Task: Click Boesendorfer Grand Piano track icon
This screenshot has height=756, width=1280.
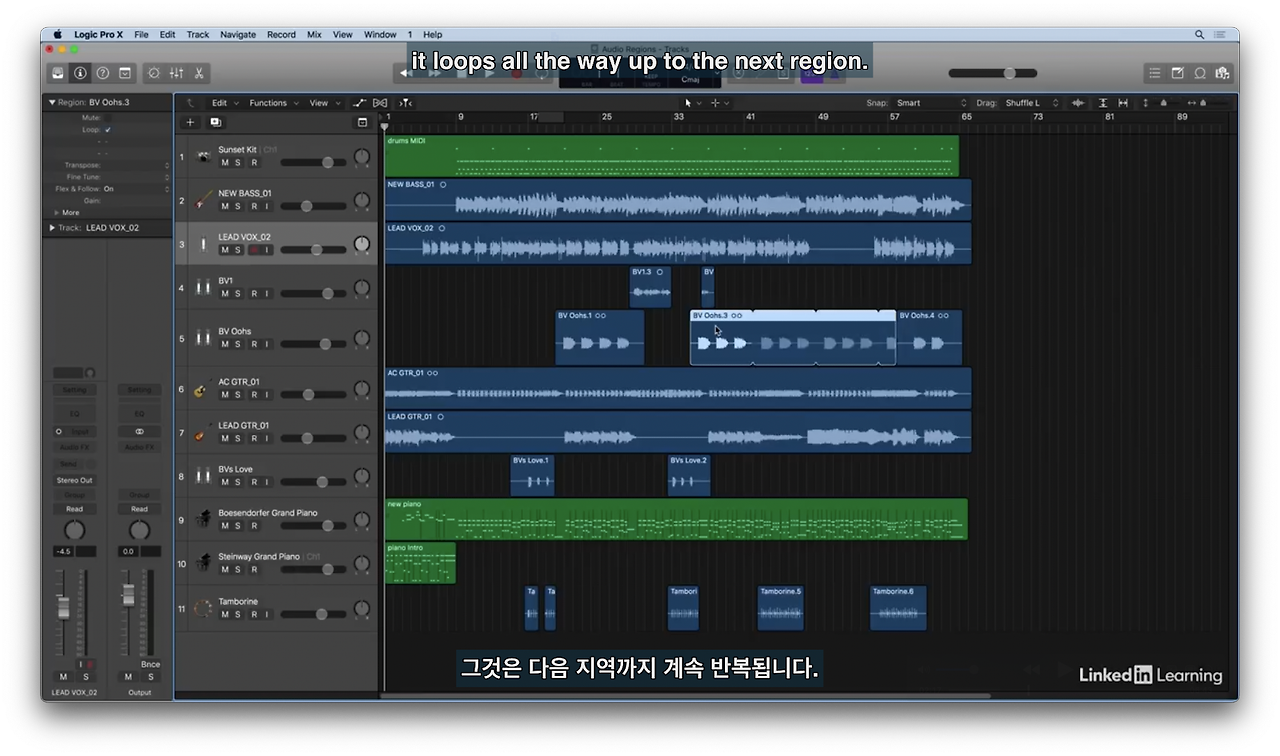Action: click(x=203, y=520)
